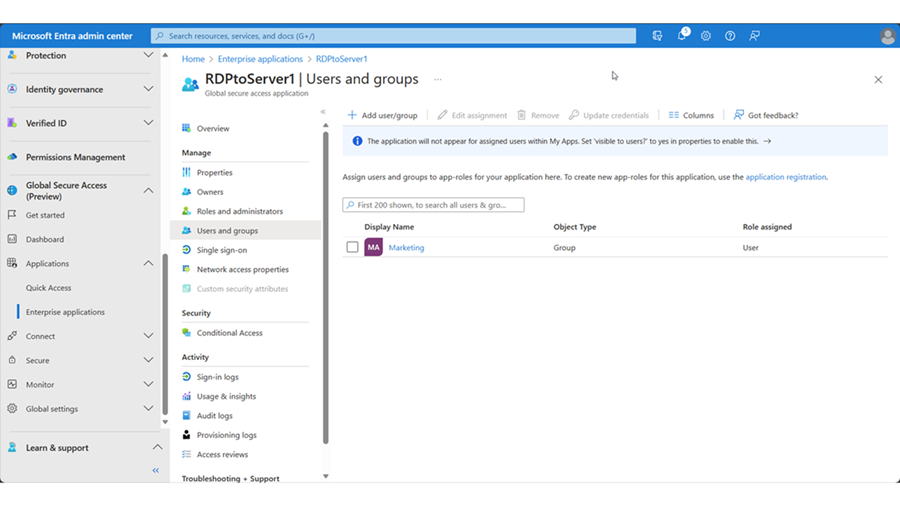Click Edit assignment button
This screenshot has height=506, width=900.
472,115
